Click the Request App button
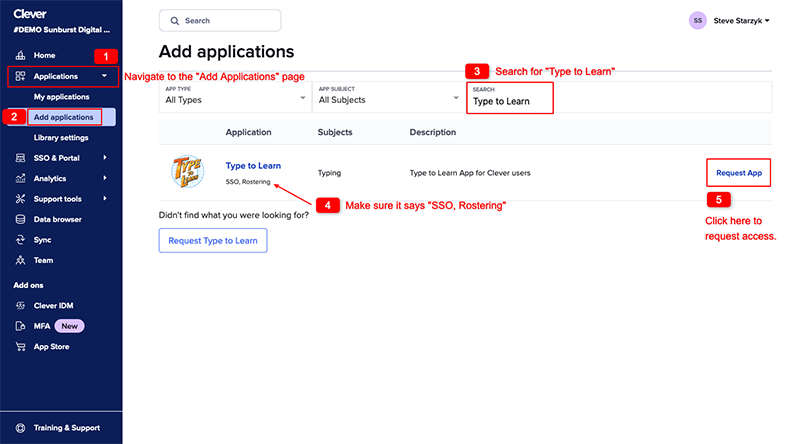This screenshot has height=444, width=800. [739, 172]
